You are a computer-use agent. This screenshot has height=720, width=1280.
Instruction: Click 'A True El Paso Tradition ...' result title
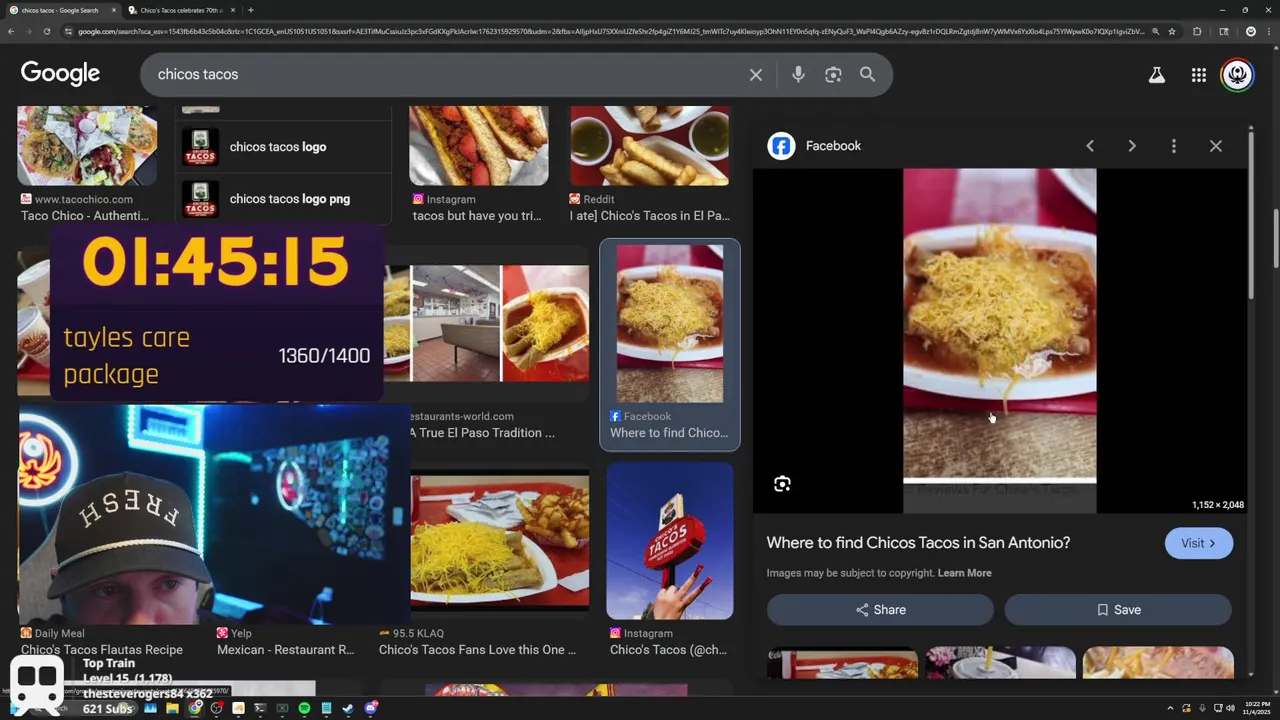point(482,433)
